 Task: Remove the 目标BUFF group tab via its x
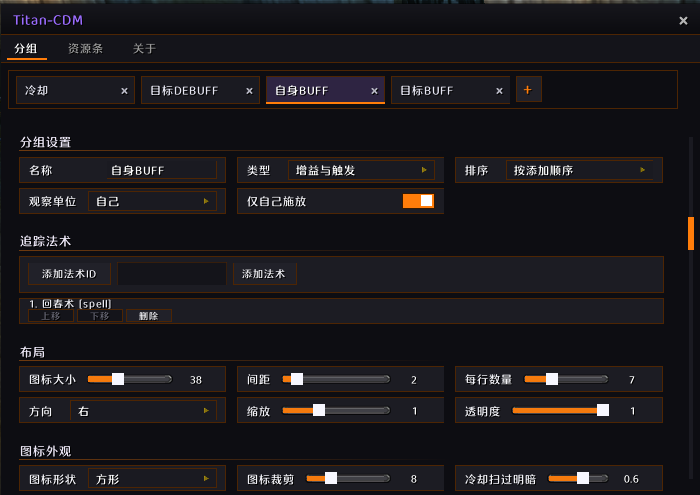point(500,91)
